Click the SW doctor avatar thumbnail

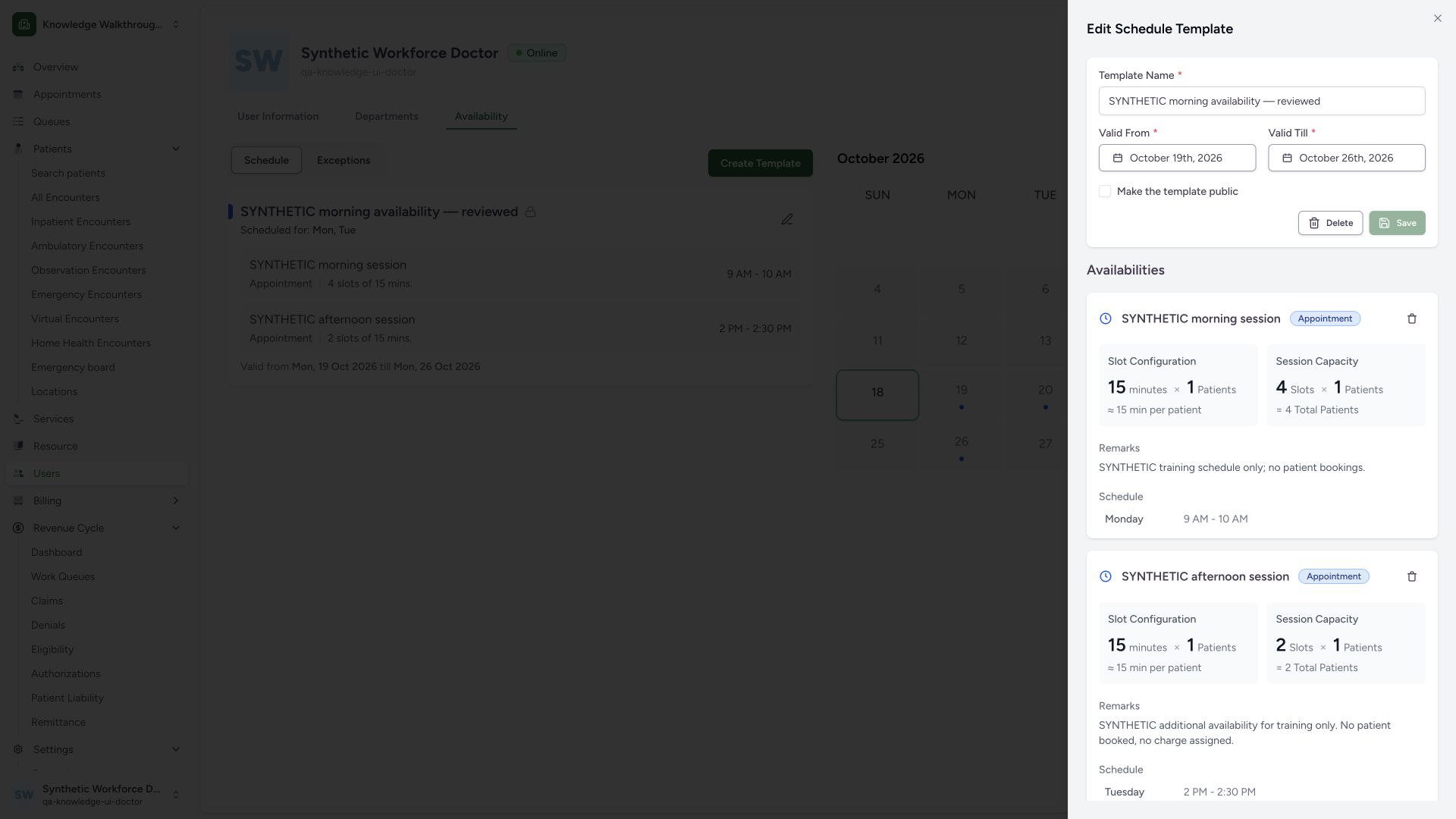(x=259, y=61)
